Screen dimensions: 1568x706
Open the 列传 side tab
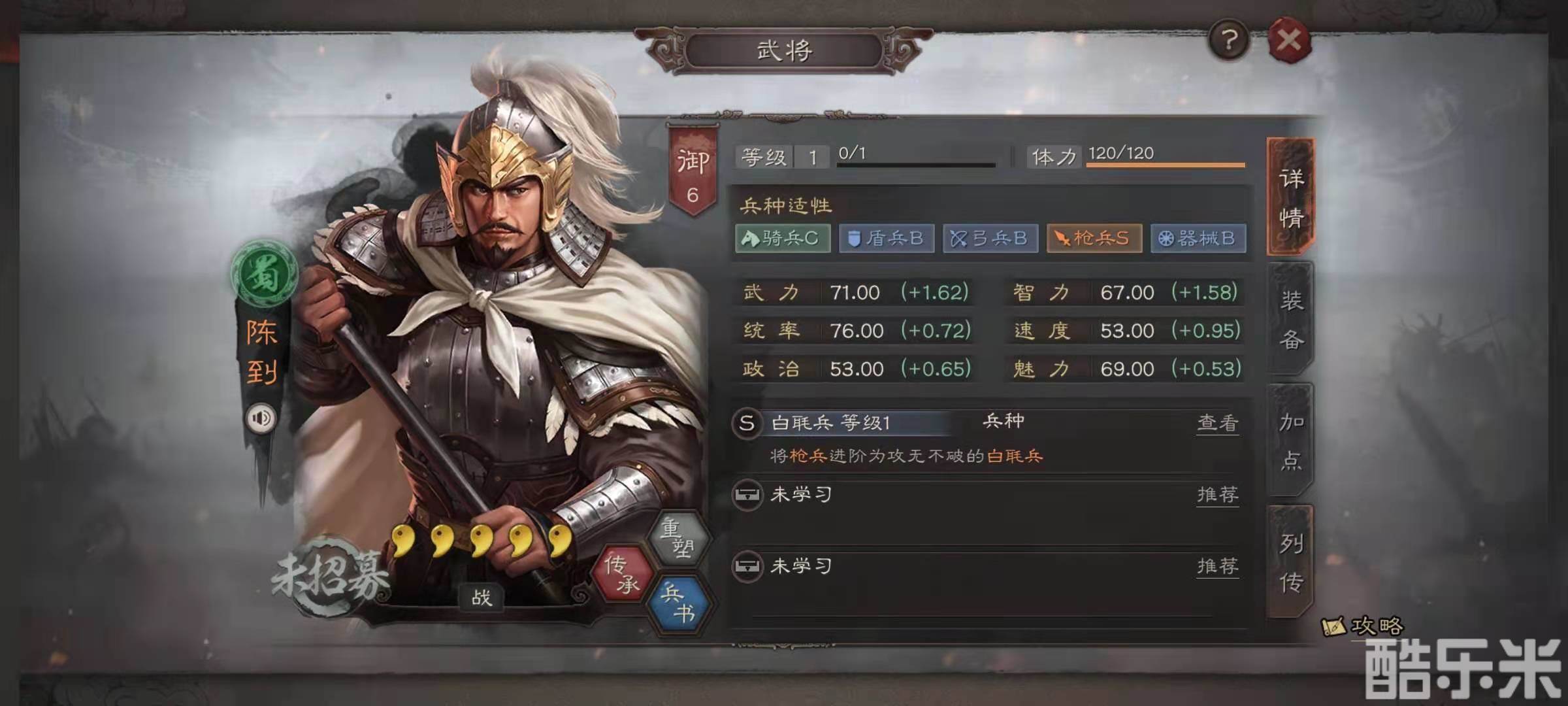pos(1290,562)
